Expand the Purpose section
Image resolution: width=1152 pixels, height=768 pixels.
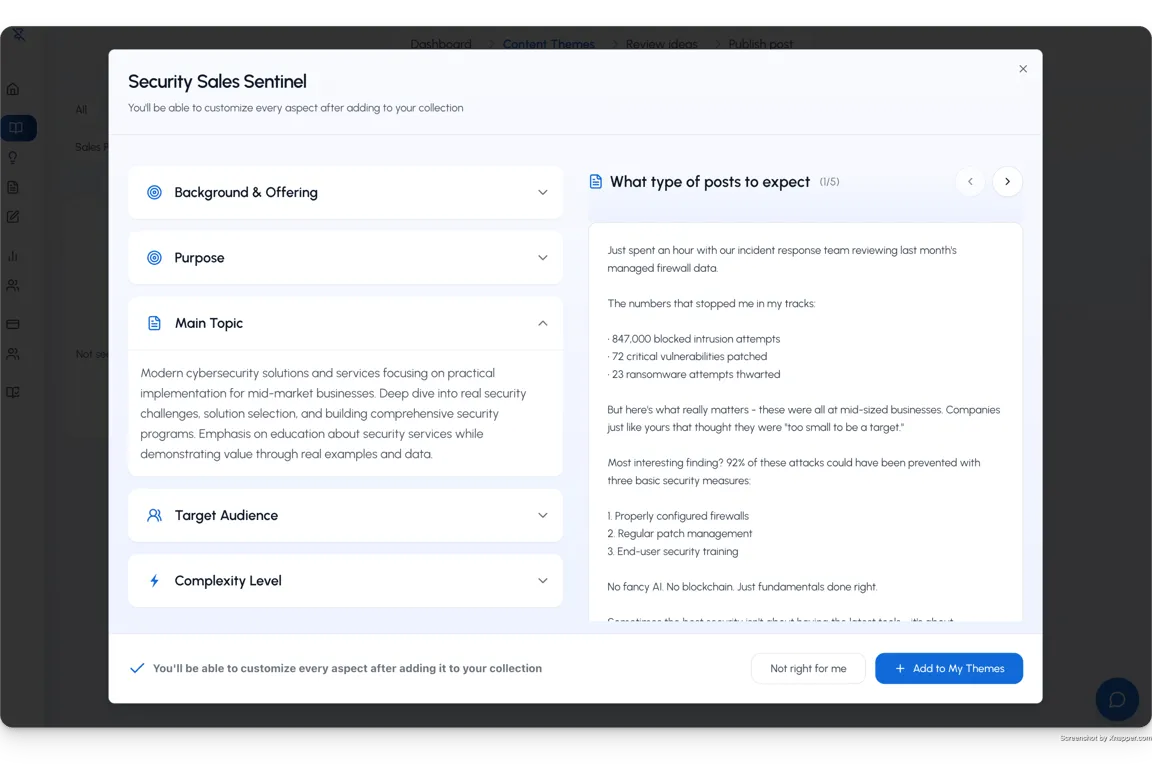point(345,258)
